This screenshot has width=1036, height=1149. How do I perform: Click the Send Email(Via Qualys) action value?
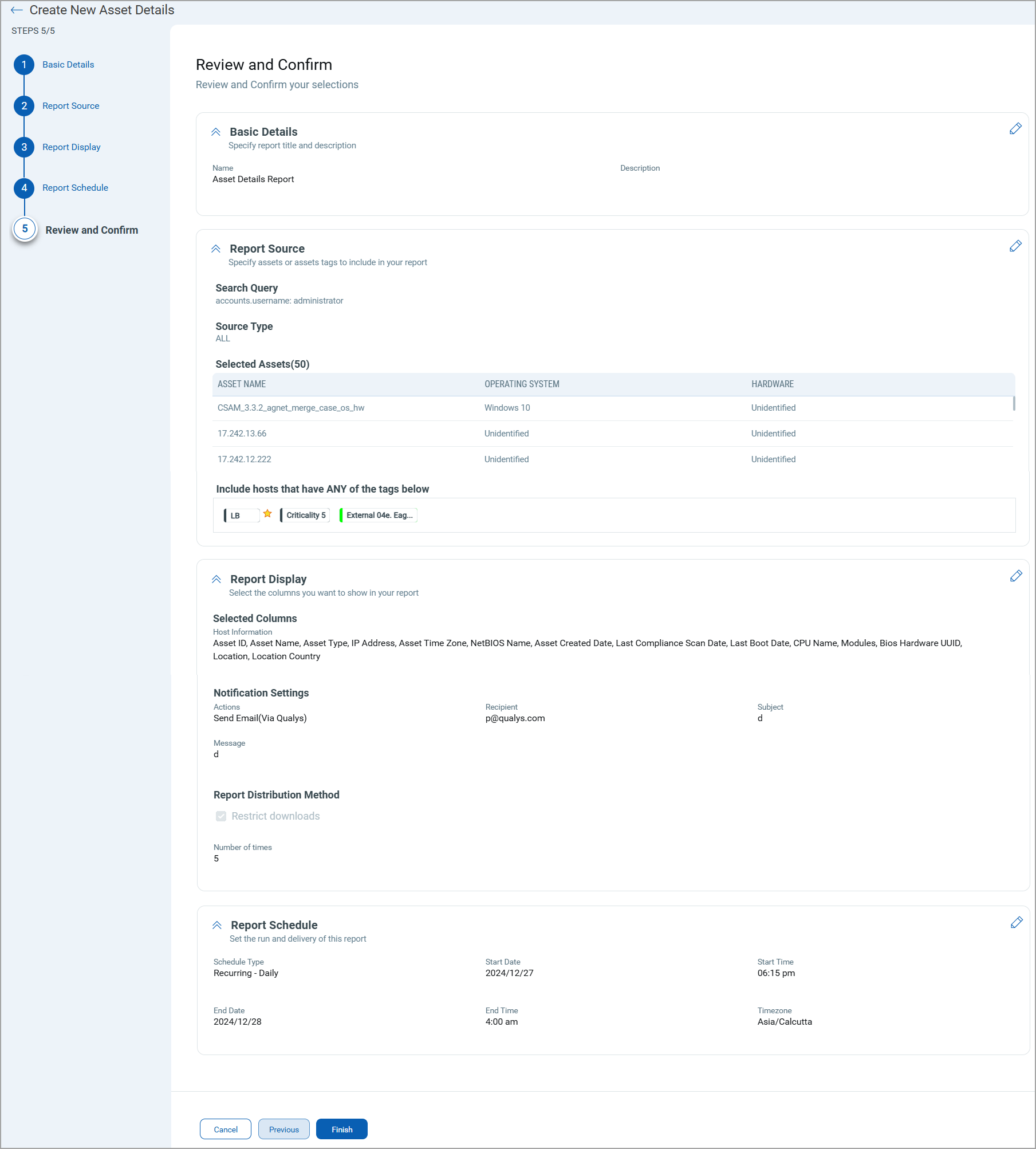point(260,718)
